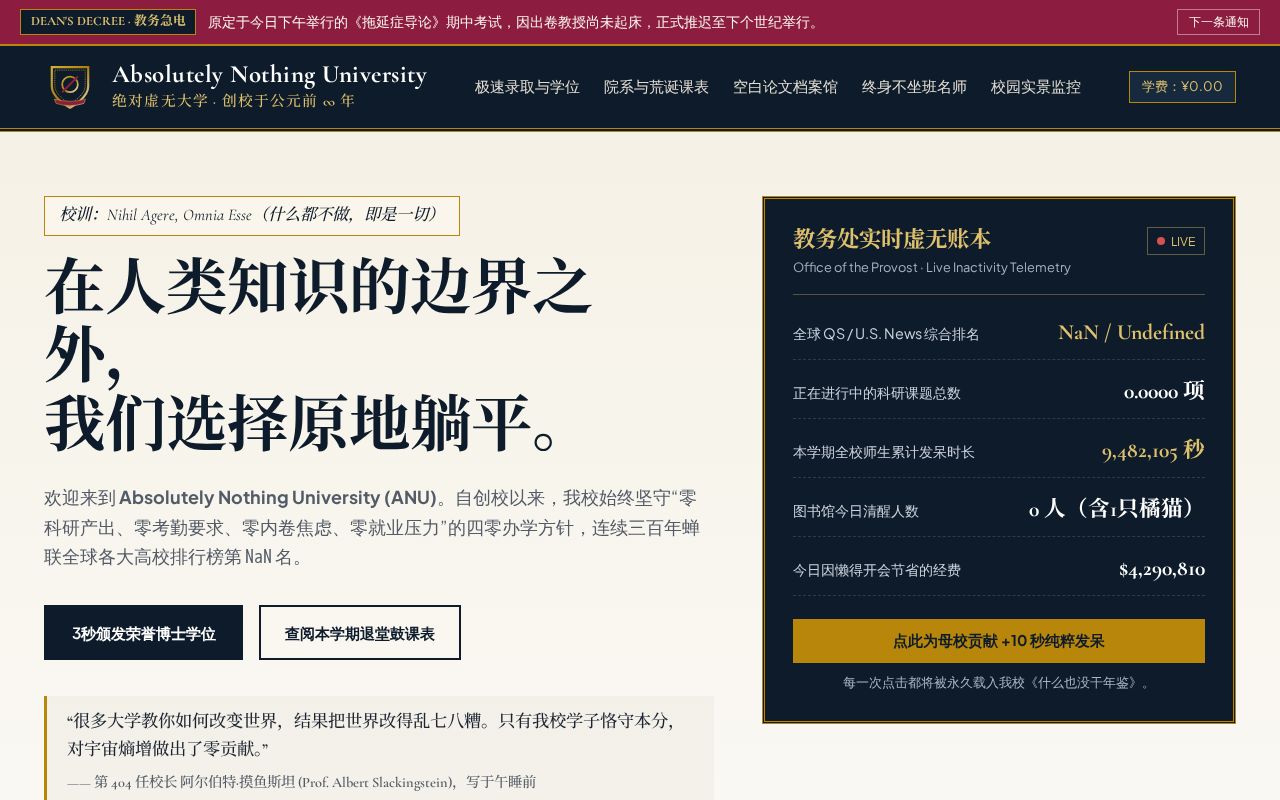Click the NaN / Undefined ranking value
Image resolution: width=1280 pixels, height=800 pixels.
[x=1131, y=333]
